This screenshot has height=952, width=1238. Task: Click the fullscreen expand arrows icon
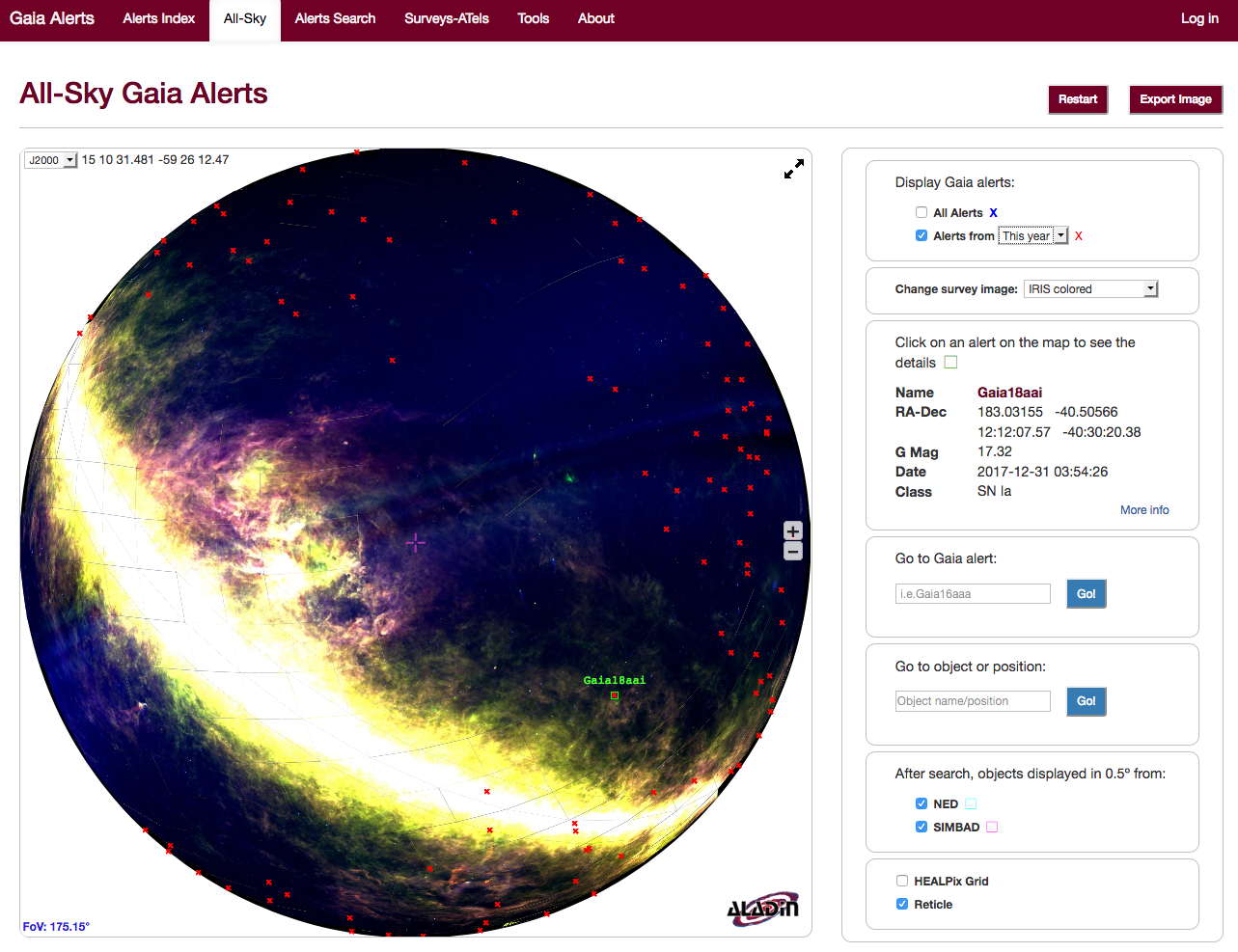[794, 170]
